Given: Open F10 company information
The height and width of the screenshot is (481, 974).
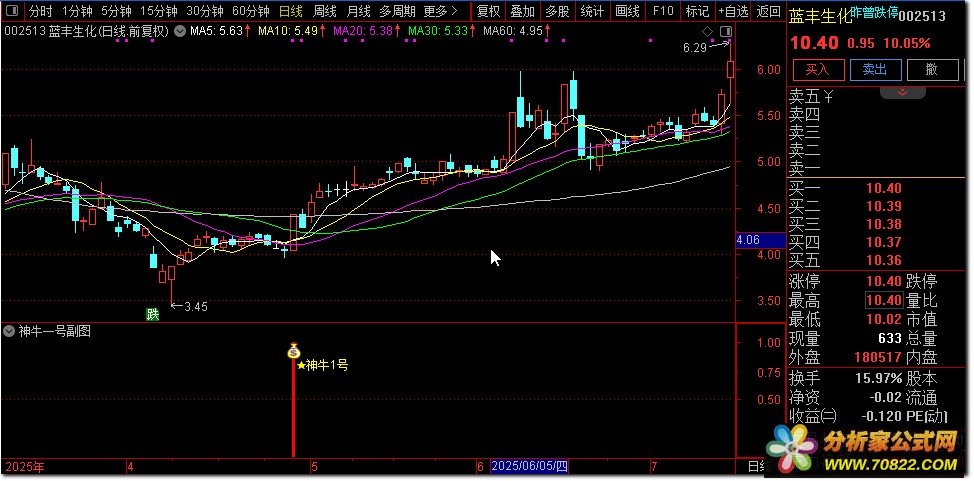Looking at the screenshot, I should point(662,11).
